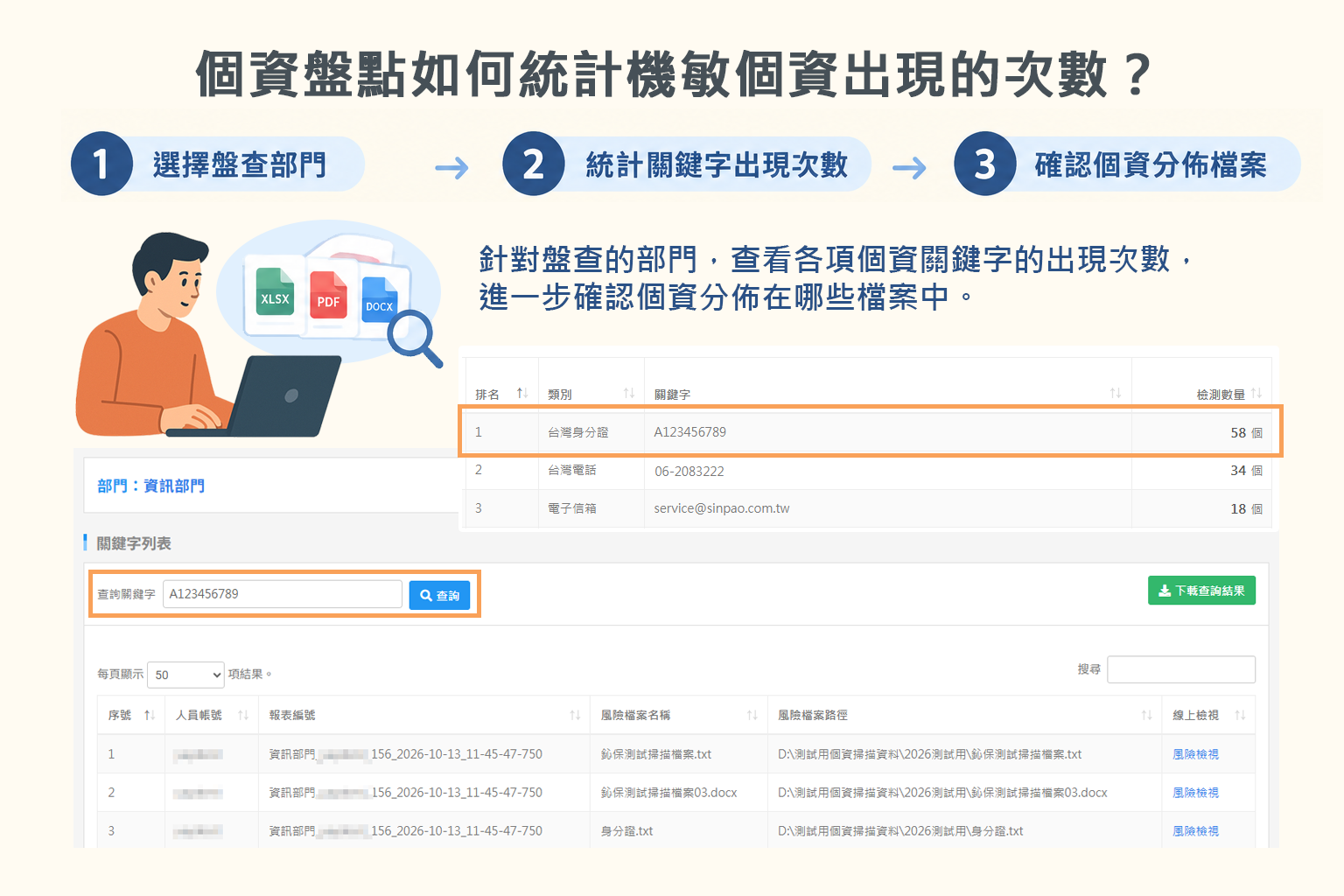Screen dimensions: 1344x896
Task: Select the 台灣身分證 category cell
Action: (x=577, y=432)
